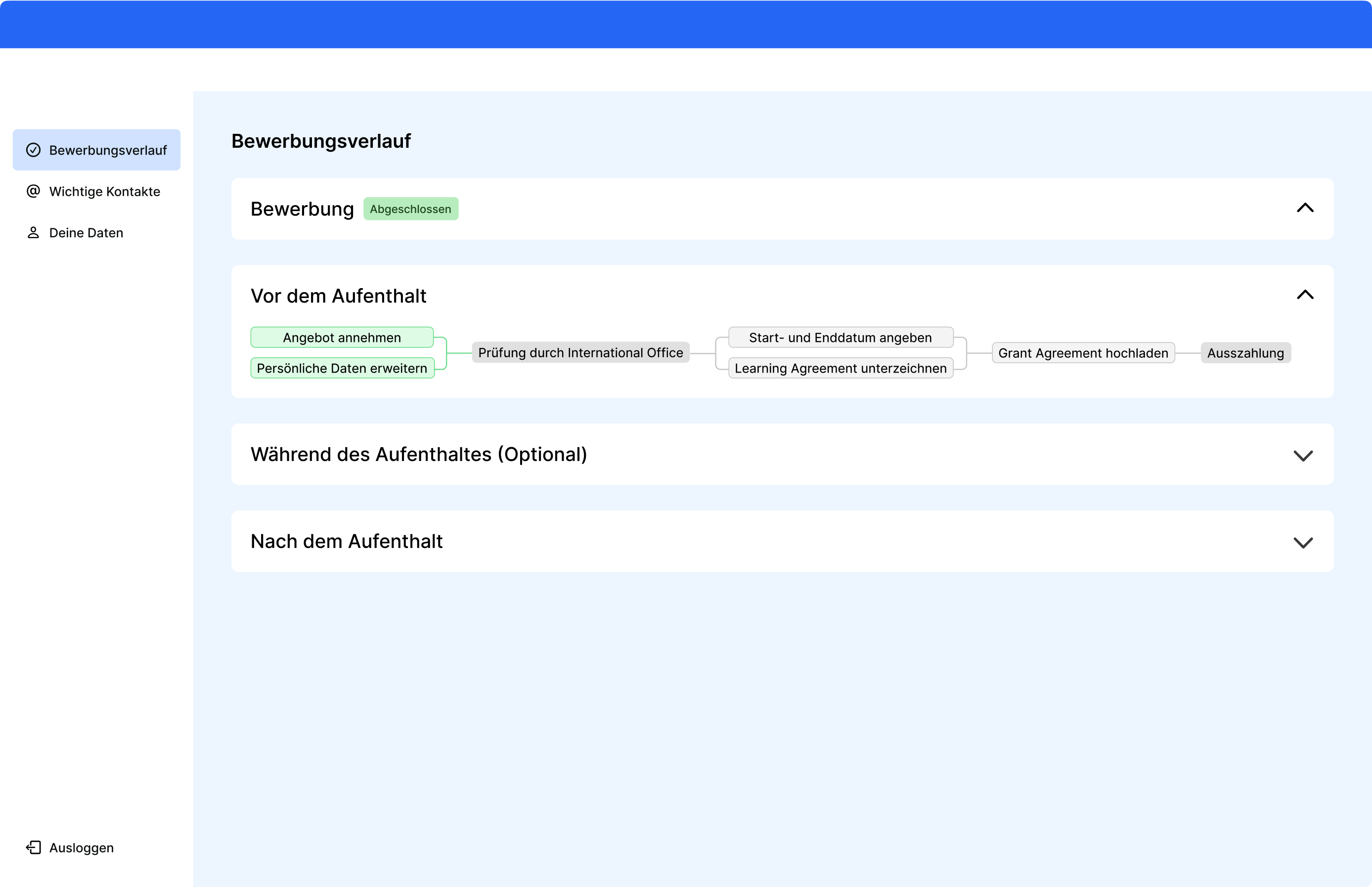Click the person icon beside Deine Daten
The image size is (1372, 887).
click(34, 233)
